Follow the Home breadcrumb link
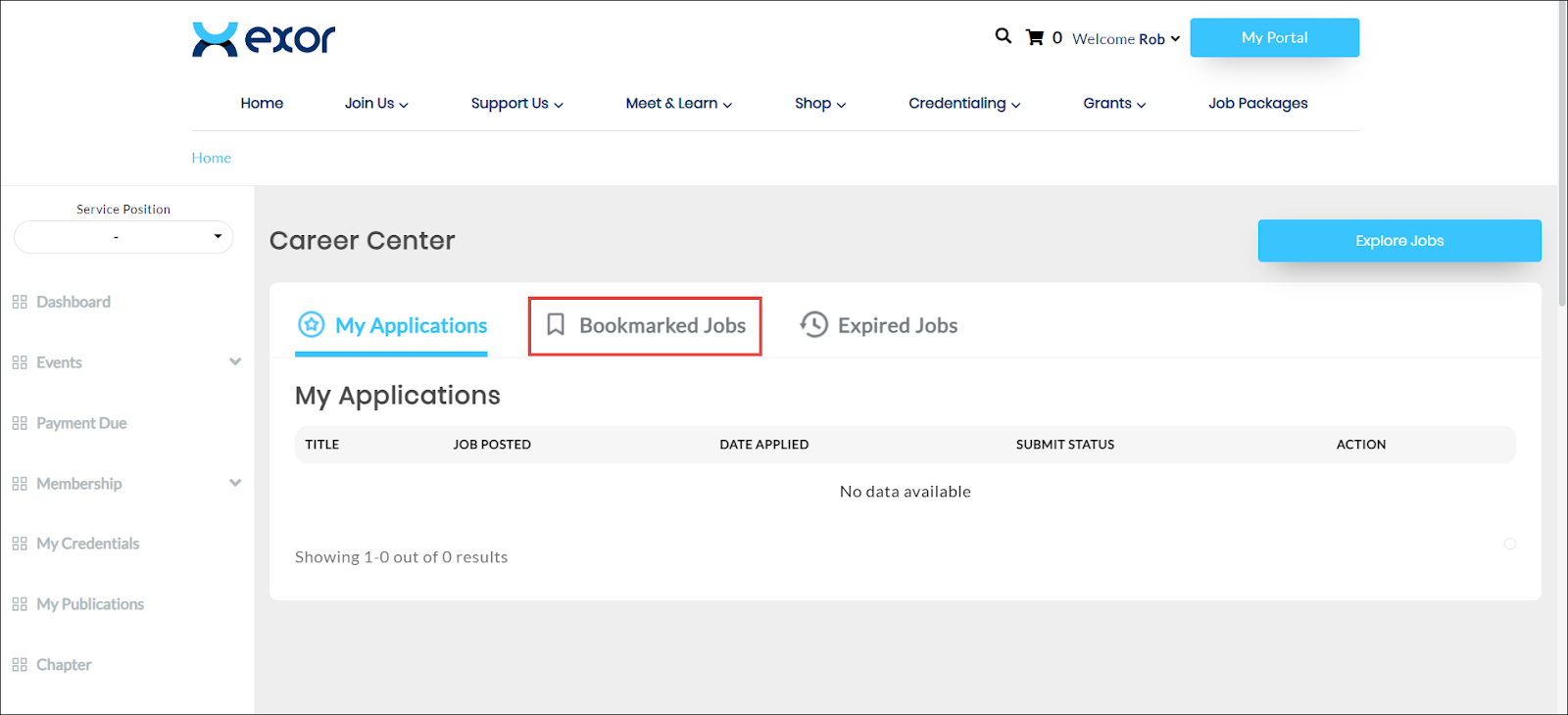Image resolution: width=1568 pixels, height=715 pixels. point(211,158)
